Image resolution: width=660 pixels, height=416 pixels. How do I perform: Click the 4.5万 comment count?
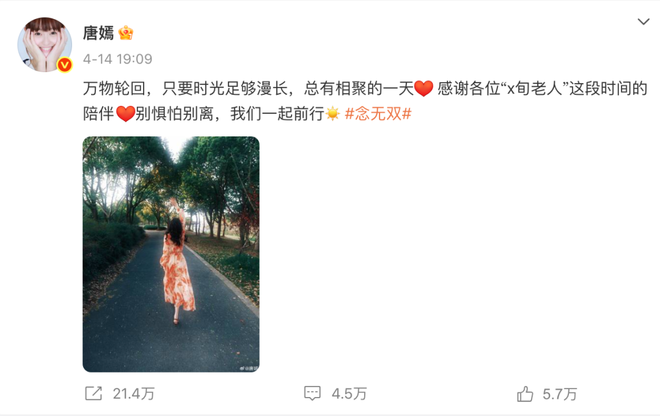tap(349, 394)
